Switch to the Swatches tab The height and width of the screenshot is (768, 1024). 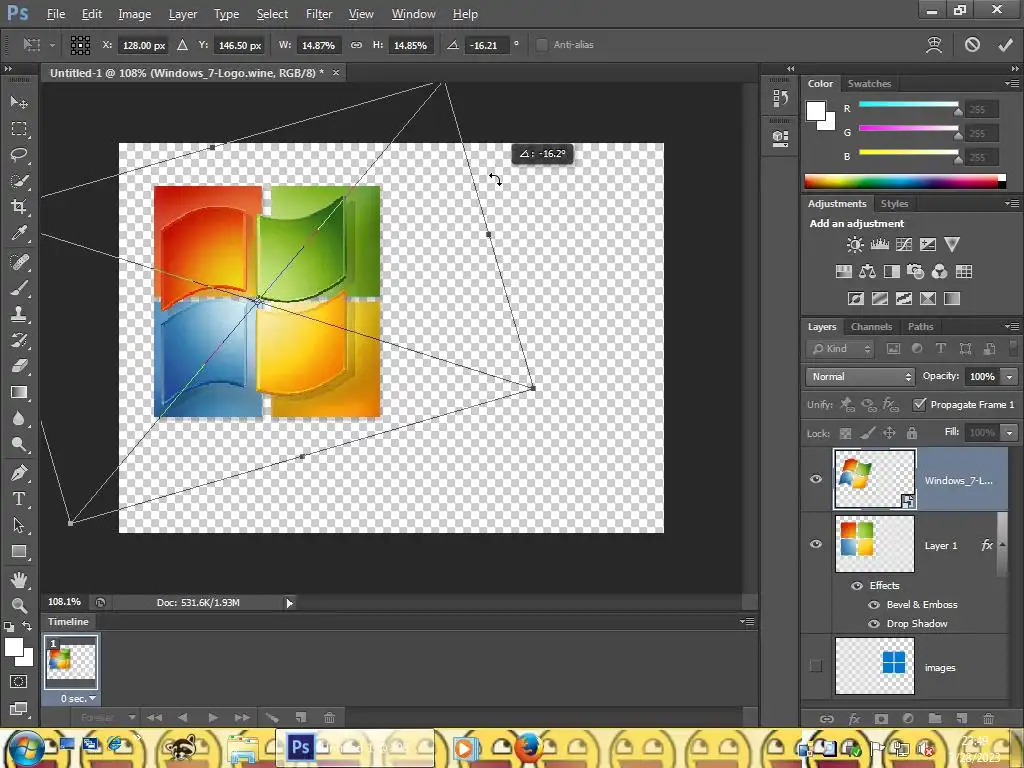click(869, 84)
